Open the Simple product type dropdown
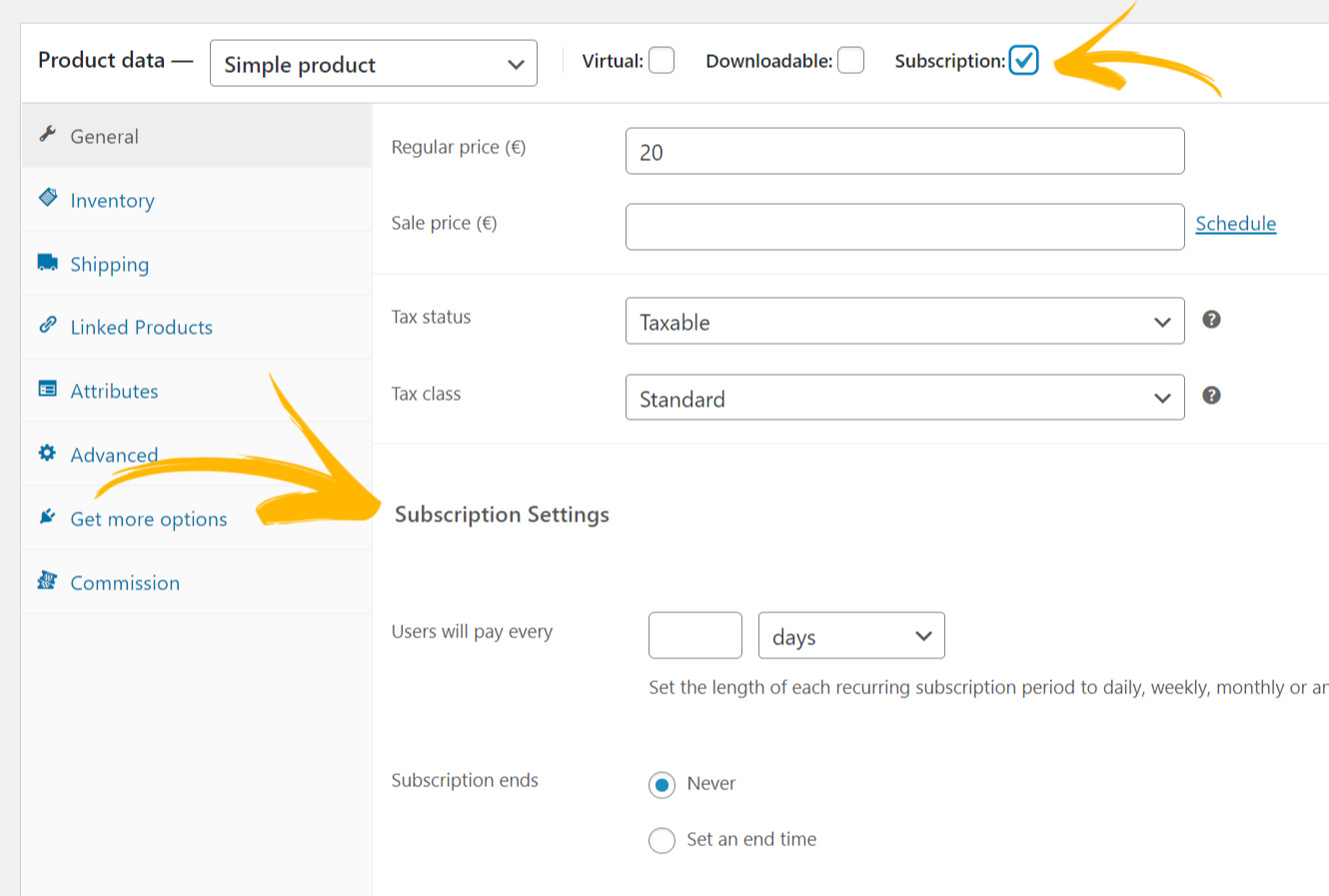The width and height of the screenshot is (1329, 896). pyautogui.click(x=374, y=63)
